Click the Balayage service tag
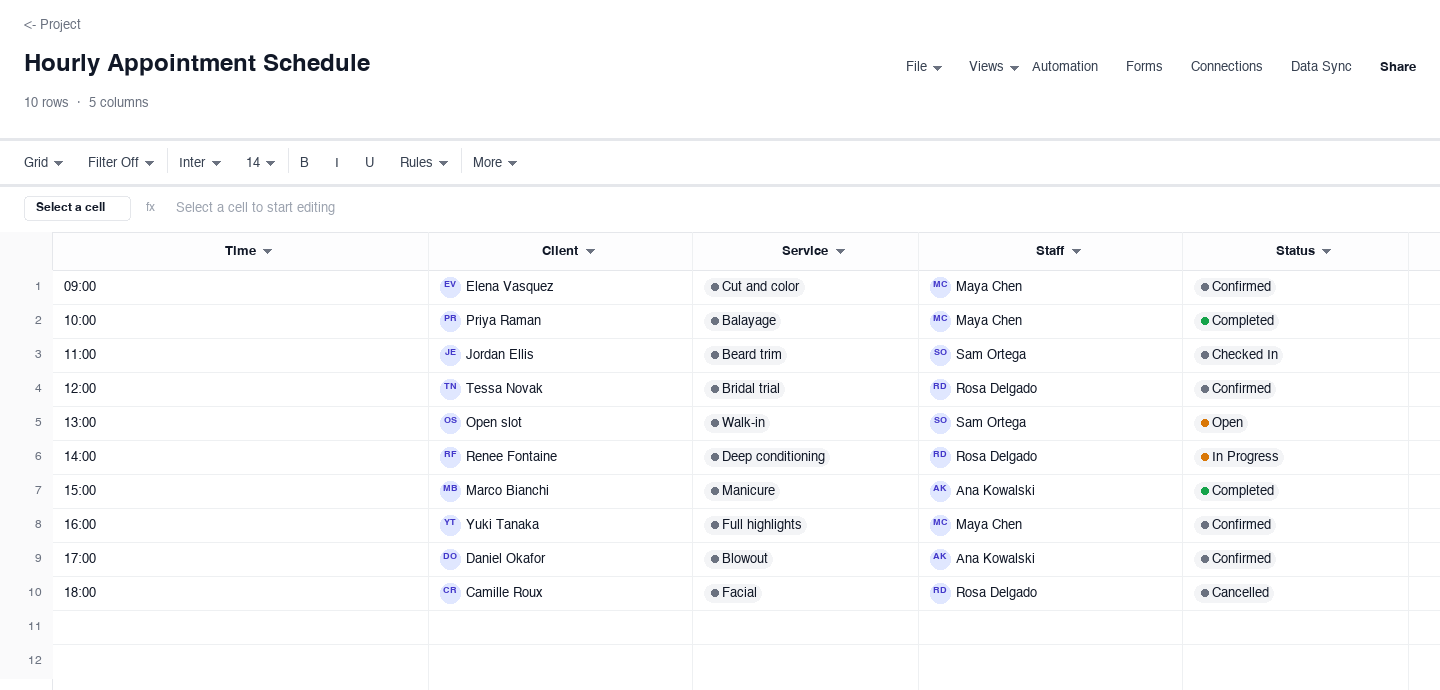Screen dimensions: 1440x690 [742, 321]
